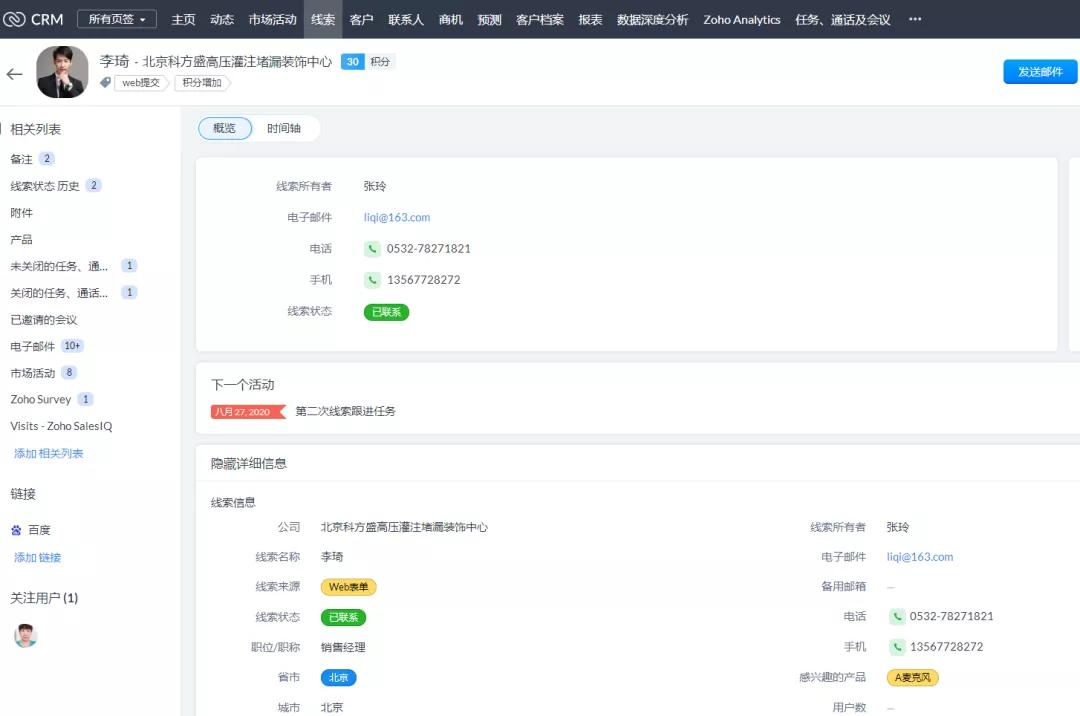Click the tag icon beside web提交
This screenshot has width=1080, height=716.
click(x=105, y=83)
